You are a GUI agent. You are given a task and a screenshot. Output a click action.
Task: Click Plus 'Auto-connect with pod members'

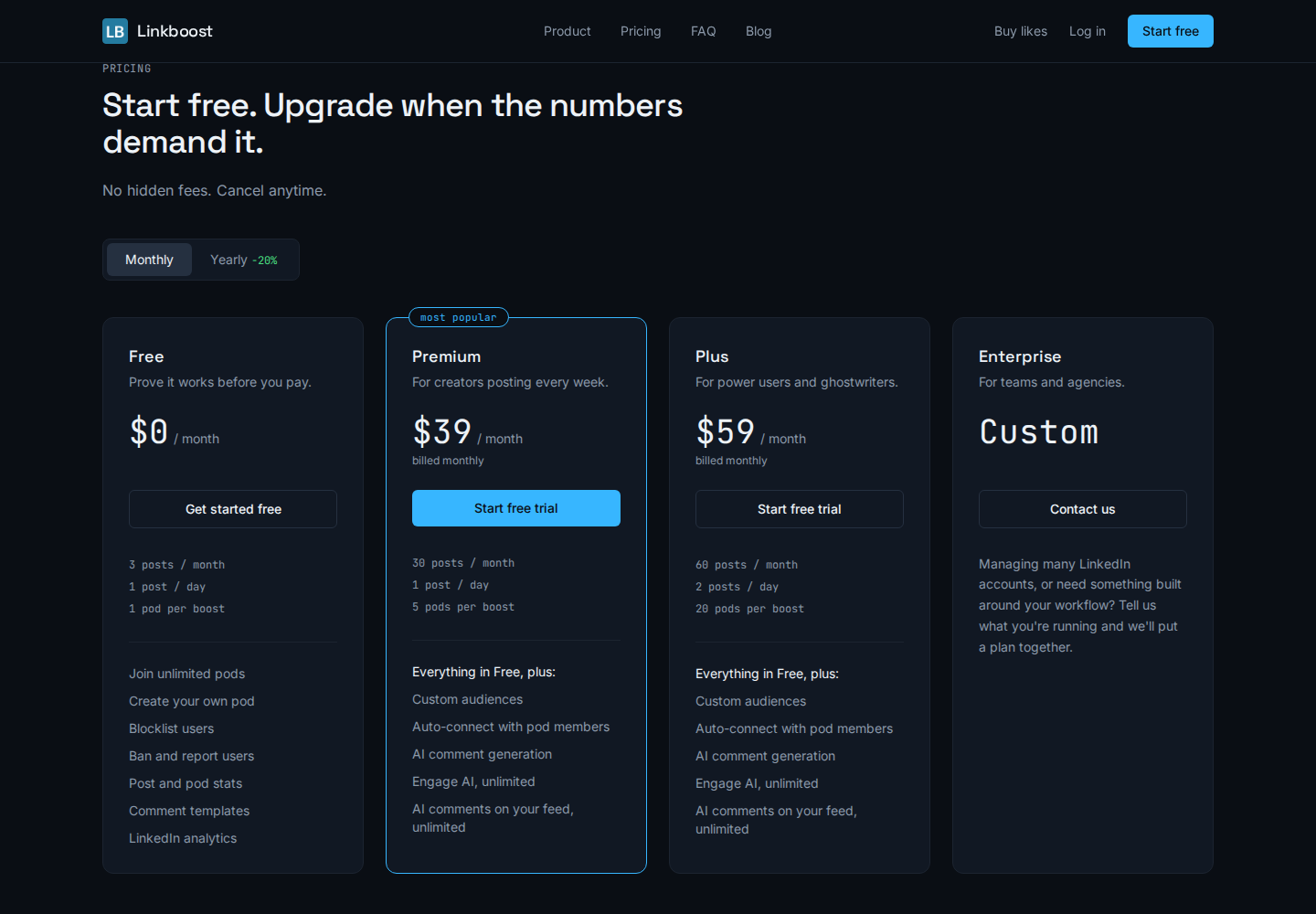pyautogui.click(x=794, y=728)
